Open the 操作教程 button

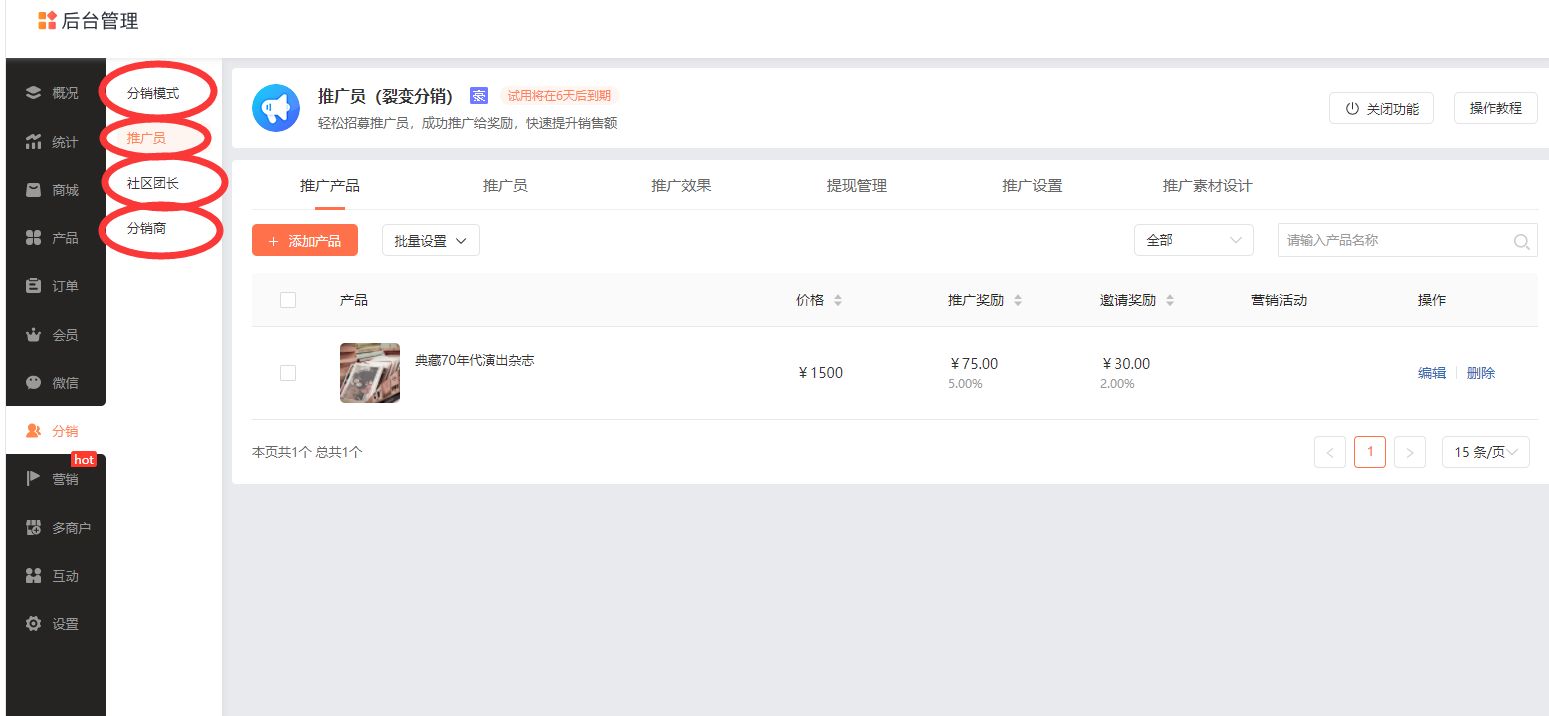(1495, 108)
